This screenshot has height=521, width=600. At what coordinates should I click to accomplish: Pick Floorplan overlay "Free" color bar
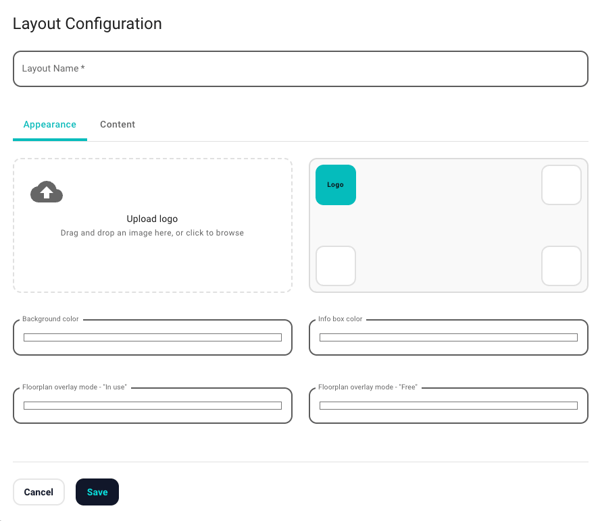coord(448,406)
